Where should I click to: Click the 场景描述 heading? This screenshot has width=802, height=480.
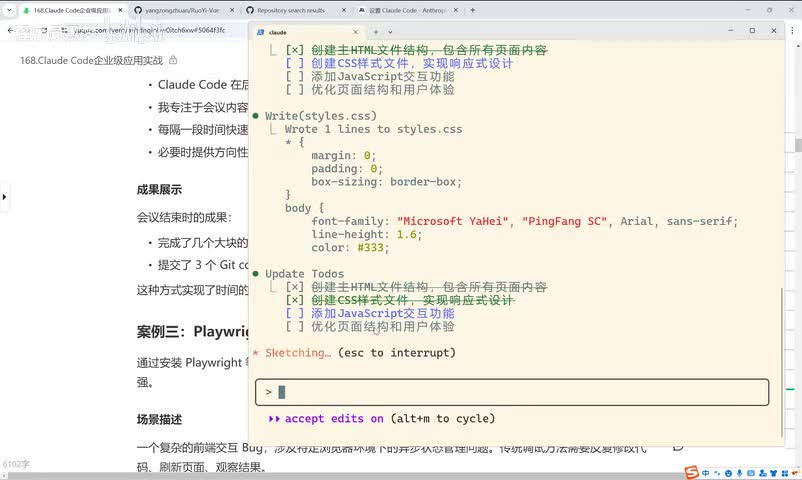[159, 420]
